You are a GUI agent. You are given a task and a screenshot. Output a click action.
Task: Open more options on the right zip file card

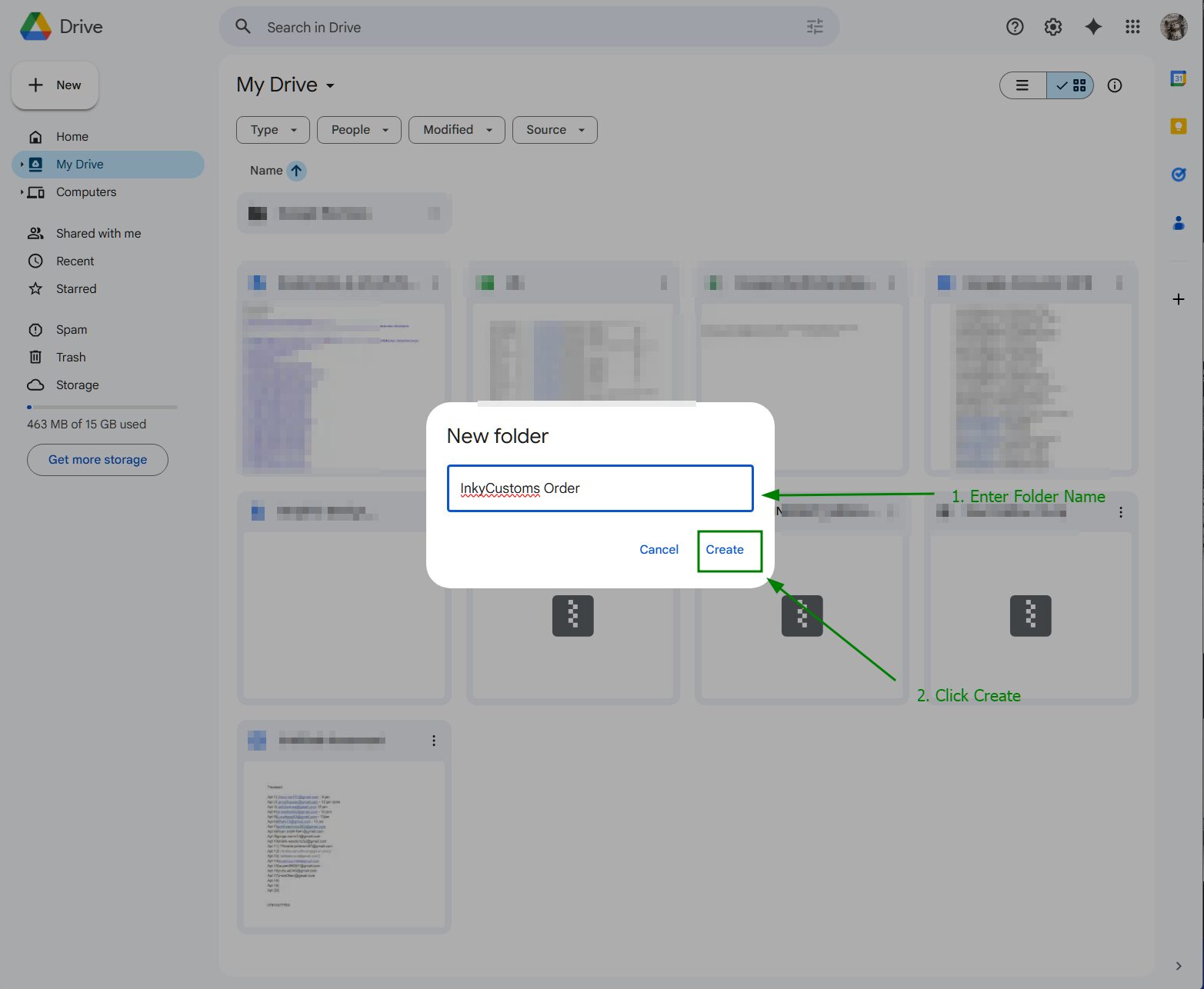click(1121, 512)
